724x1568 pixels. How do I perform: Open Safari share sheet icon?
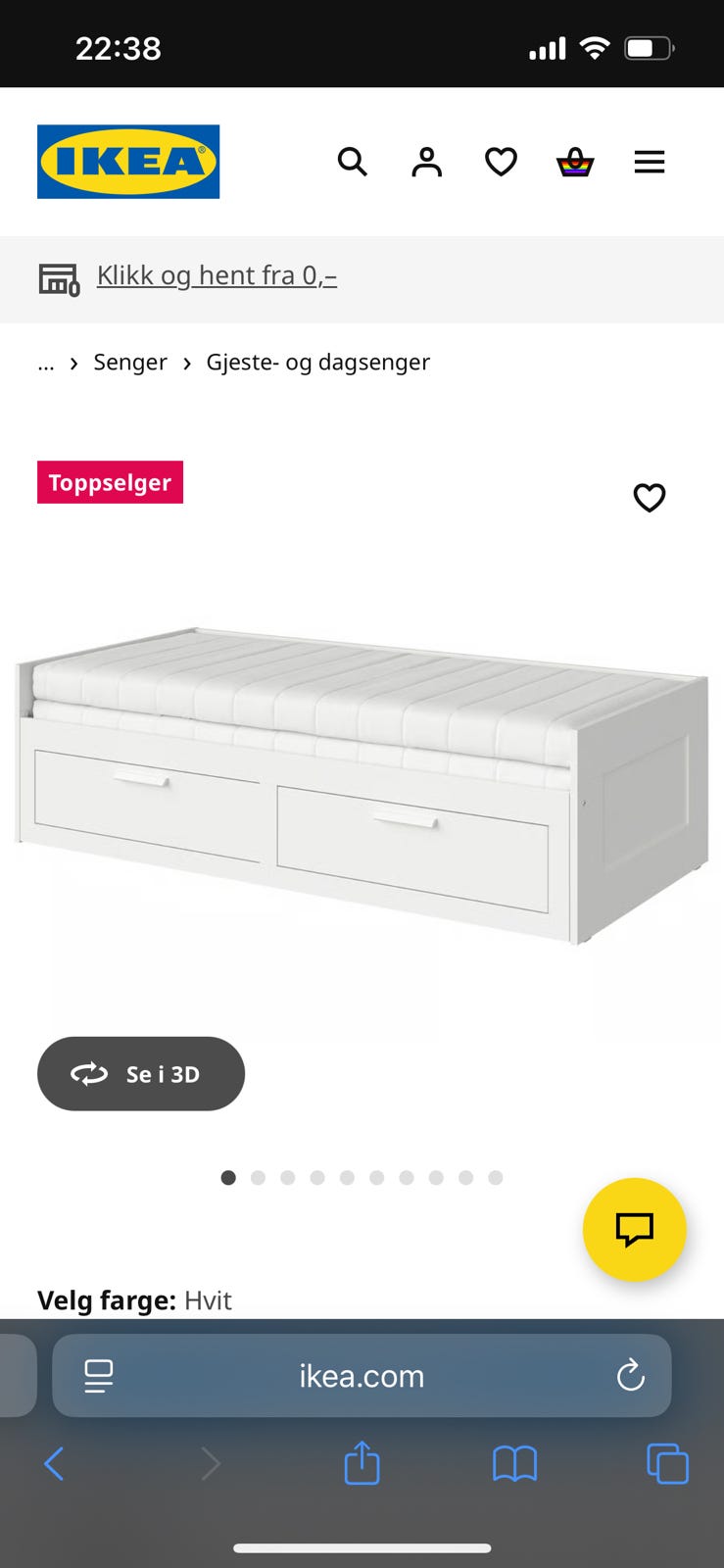[362, 1462]
